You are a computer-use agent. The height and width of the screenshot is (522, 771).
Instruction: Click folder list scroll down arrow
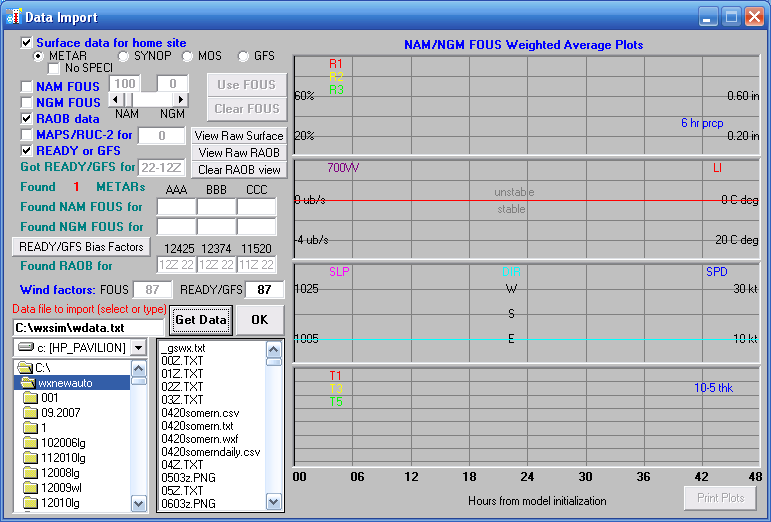pyautogui.click(x=139, y=503)
